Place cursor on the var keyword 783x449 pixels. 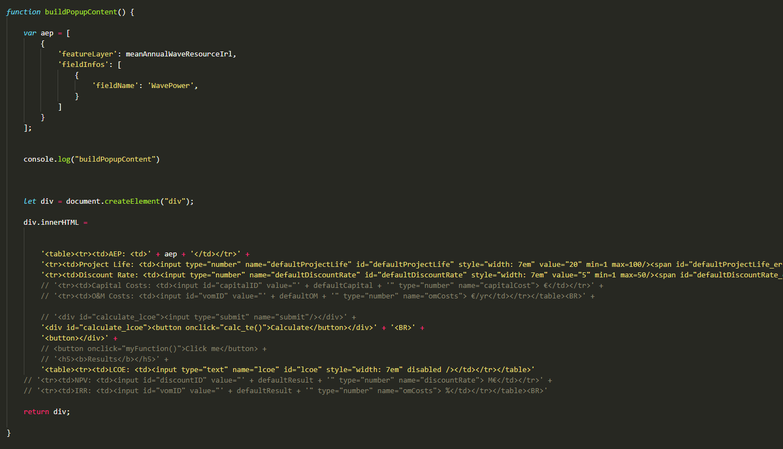click(x=30, y=32)
